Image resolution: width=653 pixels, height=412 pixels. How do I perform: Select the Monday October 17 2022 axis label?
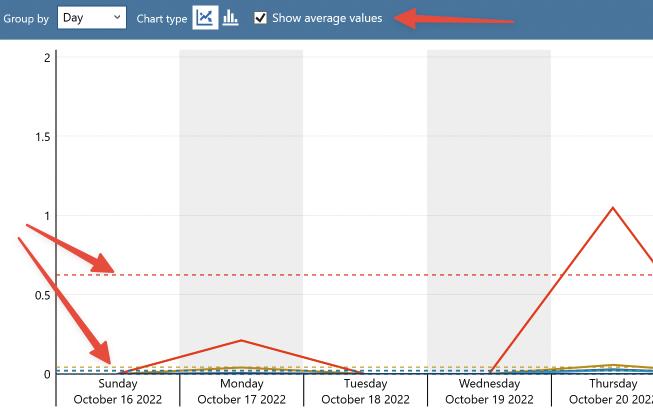241,391
